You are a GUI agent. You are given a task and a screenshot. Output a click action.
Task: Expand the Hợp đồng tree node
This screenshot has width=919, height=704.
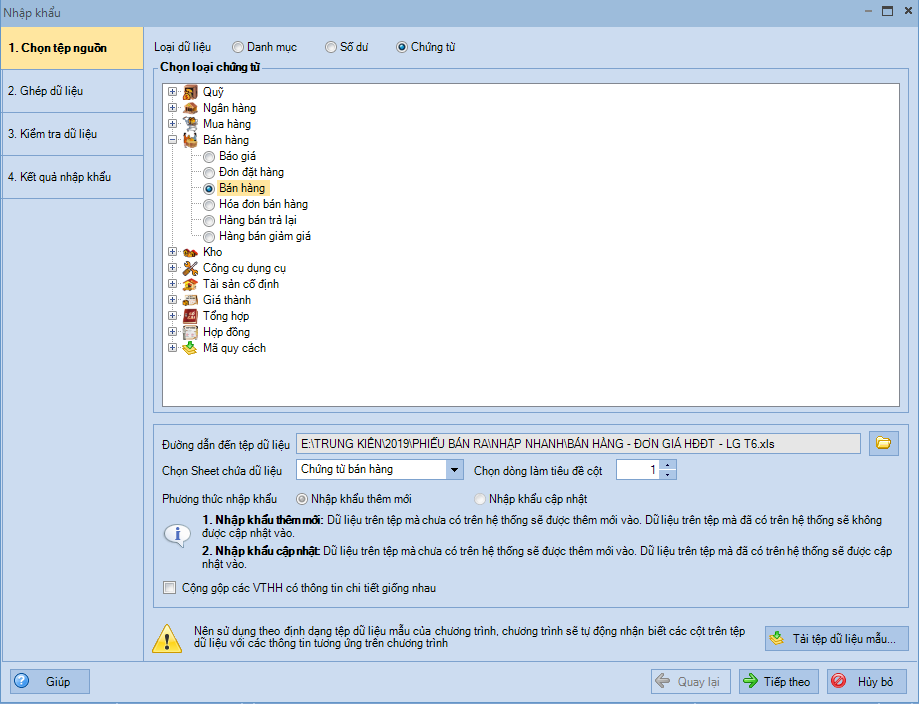tap(172, 332)
